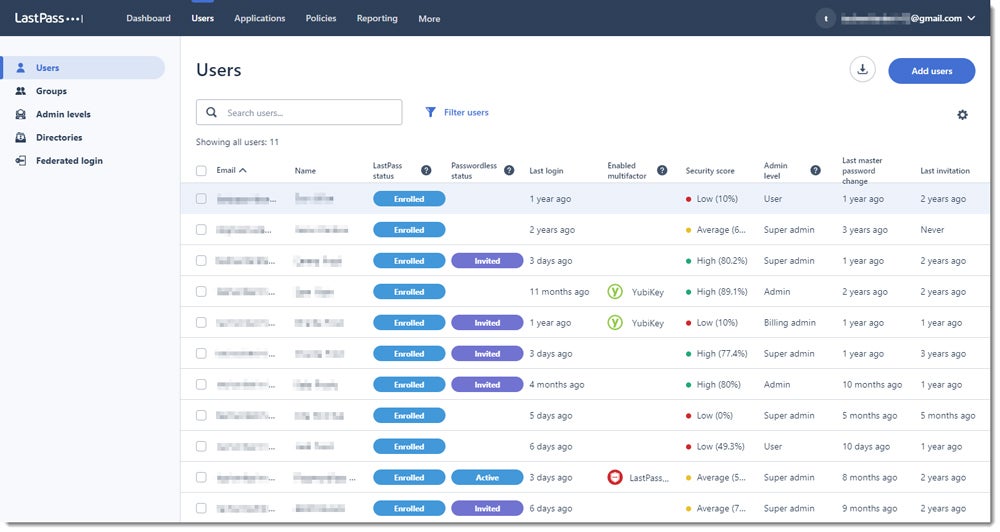Open the More menu in top navigation
This screenshot has height=532, width=1000.
[429, 19]
